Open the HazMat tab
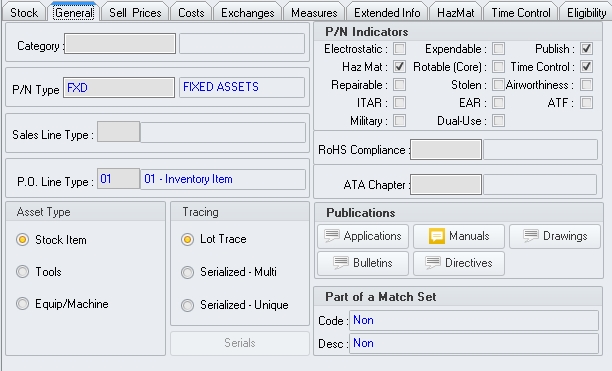612x371 pixels. pos(455,12)
